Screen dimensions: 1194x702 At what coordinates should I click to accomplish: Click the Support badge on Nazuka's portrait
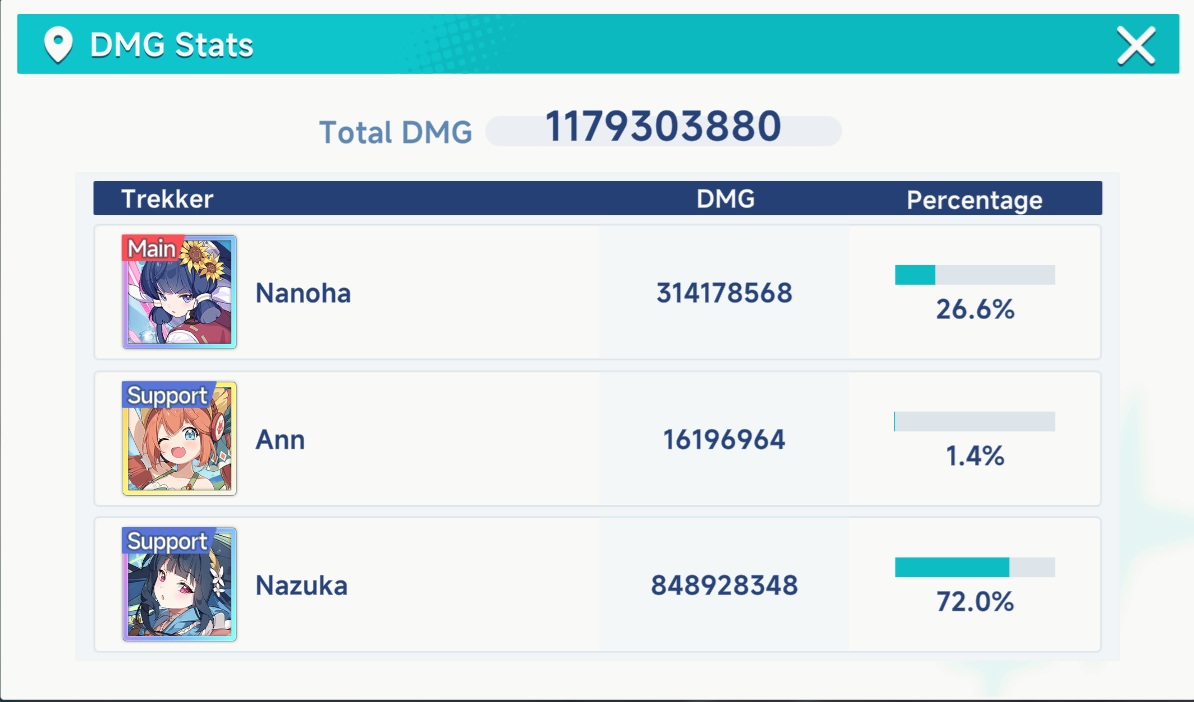coord(168,541)
